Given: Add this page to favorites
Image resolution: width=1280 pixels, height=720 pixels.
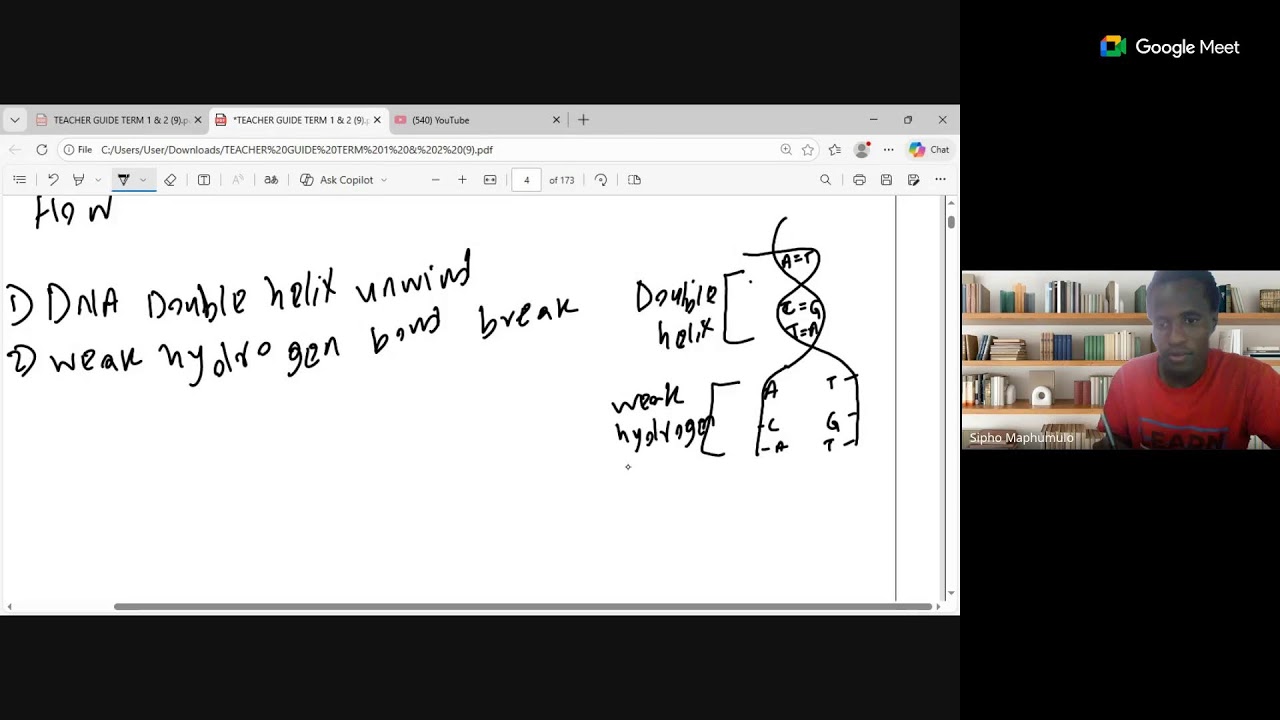Looking at the screenshot, I should coord(808,150).
